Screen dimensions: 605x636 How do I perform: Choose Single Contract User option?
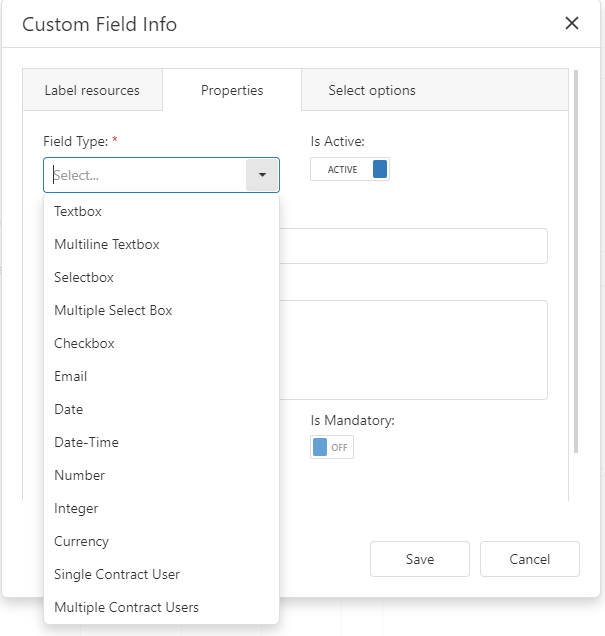point(161,574)
